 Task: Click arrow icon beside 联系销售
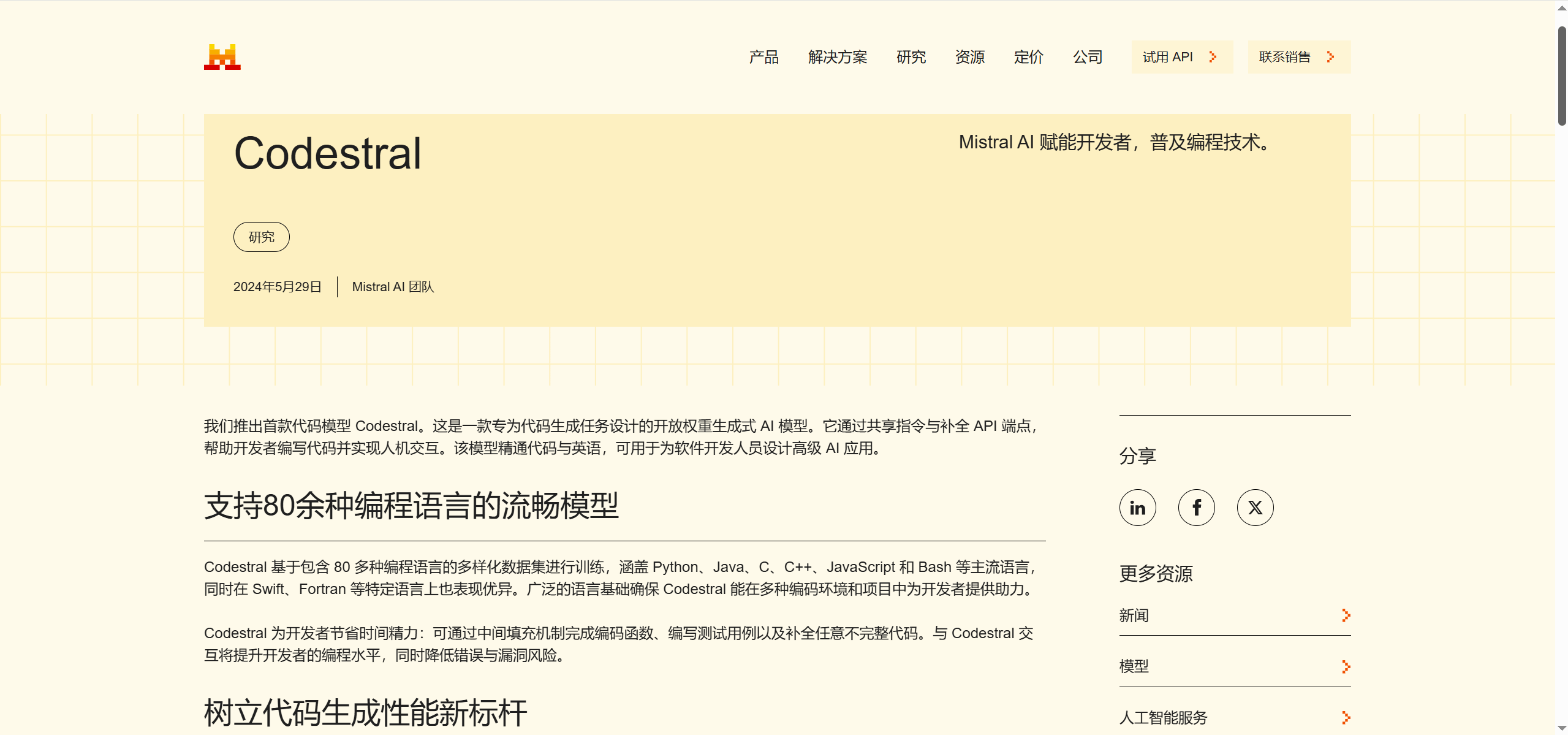pyautogui.click(x=1330, y=57)
